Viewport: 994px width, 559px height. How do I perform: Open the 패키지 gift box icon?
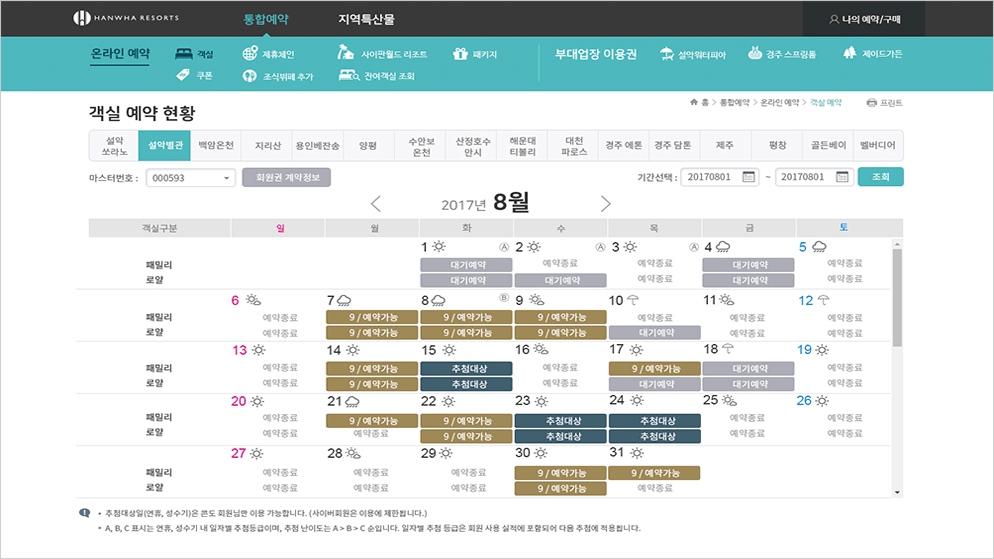click(460, 54)
